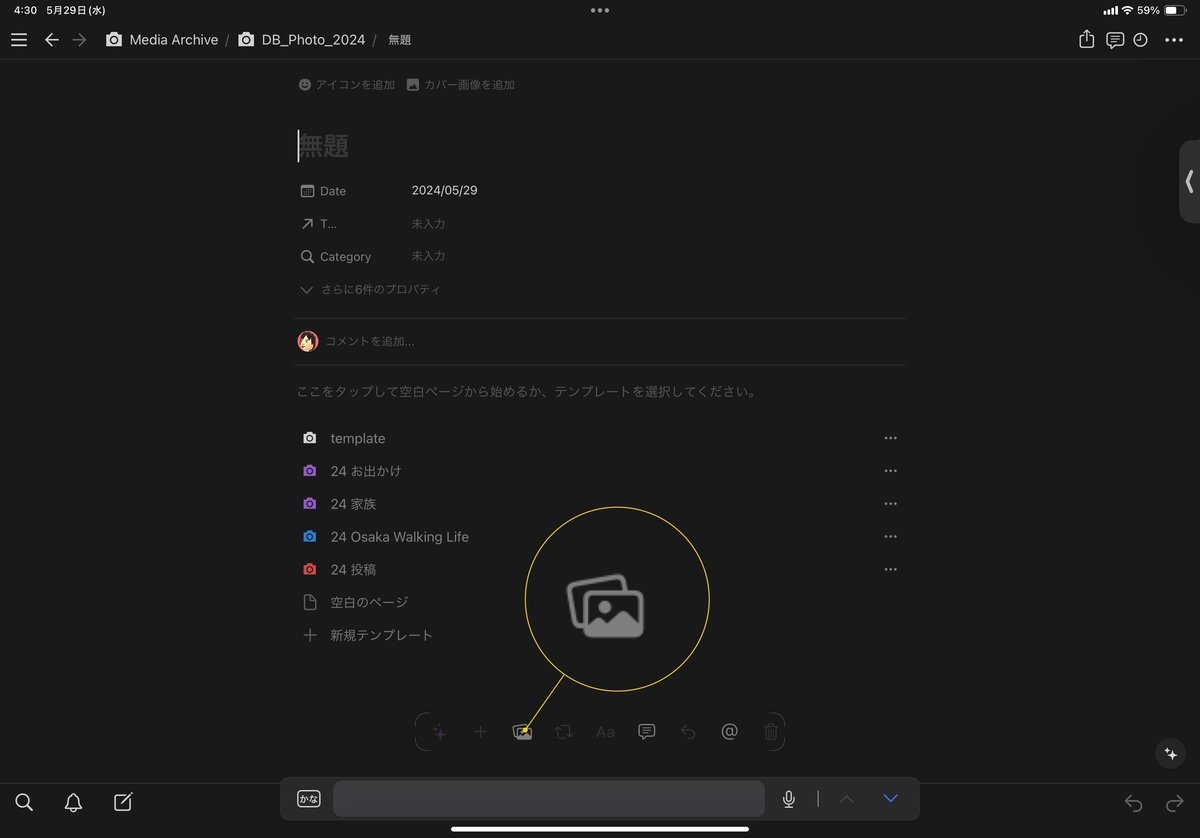Open the page history clock icon
The image size is (1200, 838).
click(x=1141, y=40)
